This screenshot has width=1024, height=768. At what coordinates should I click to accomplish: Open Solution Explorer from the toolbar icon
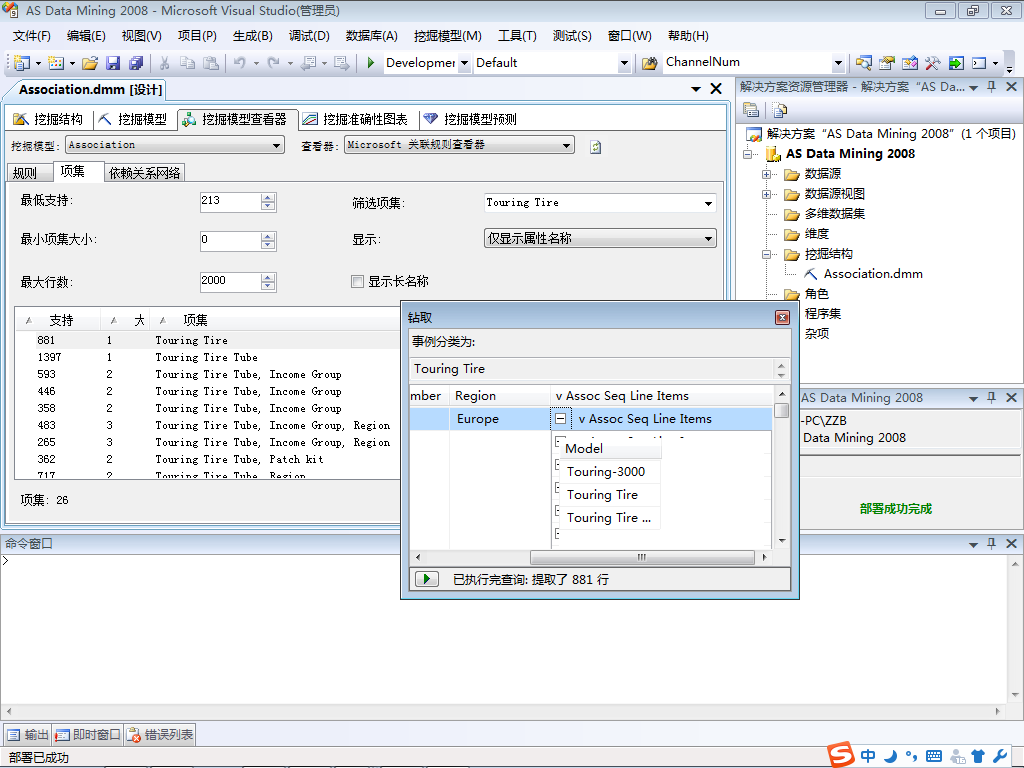[x=863, y=63]
